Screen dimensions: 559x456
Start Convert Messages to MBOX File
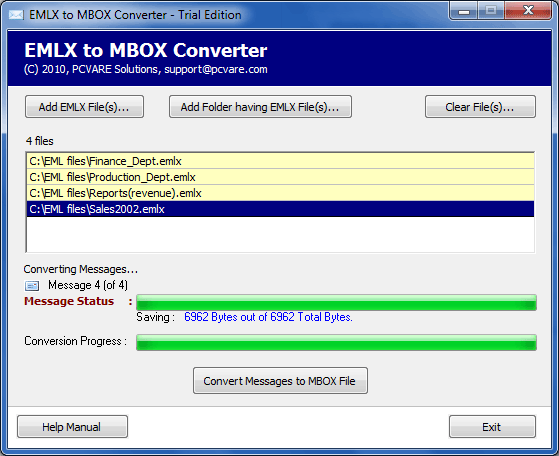tap(280, 380)
